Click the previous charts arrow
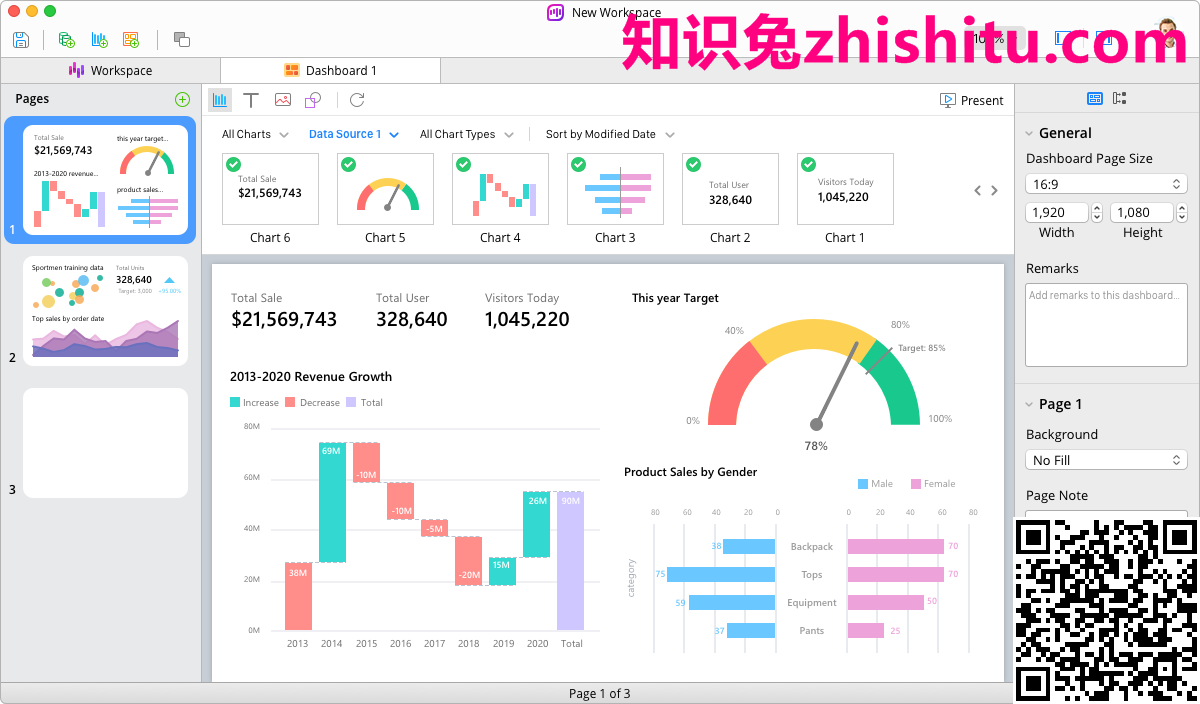Viewport: 1200px width, 704px height. click(x=978, y=190)
